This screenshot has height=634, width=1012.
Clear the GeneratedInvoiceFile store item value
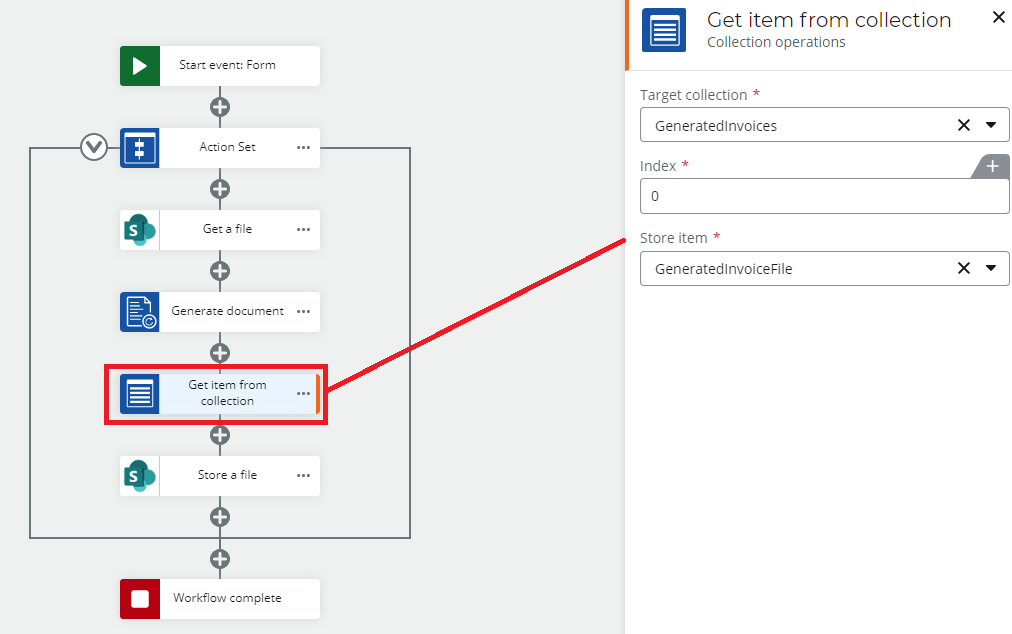click(963, 268)
